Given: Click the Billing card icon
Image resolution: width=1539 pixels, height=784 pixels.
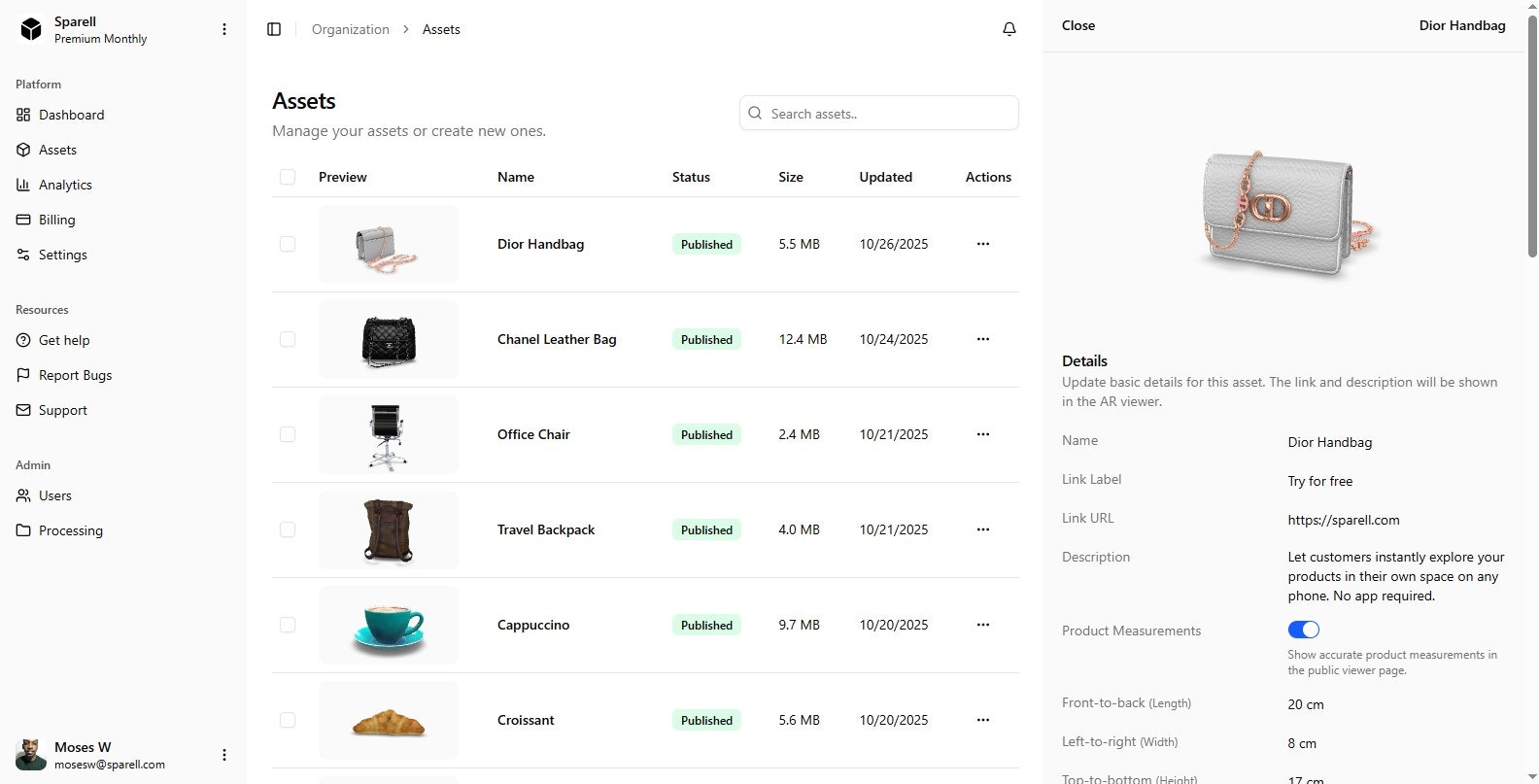Looking at the screenshot, I should coord(23,220).
